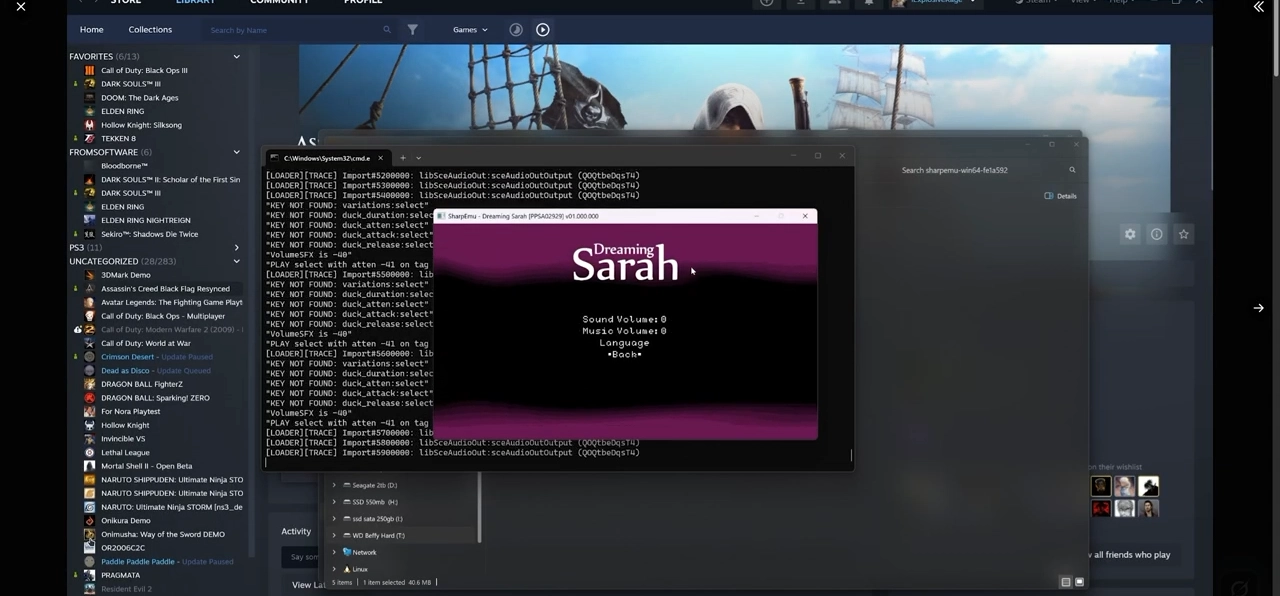Collapse the FAVORITES category
1280x596 pixels.
pyautogui.click(x=237, y=57)
